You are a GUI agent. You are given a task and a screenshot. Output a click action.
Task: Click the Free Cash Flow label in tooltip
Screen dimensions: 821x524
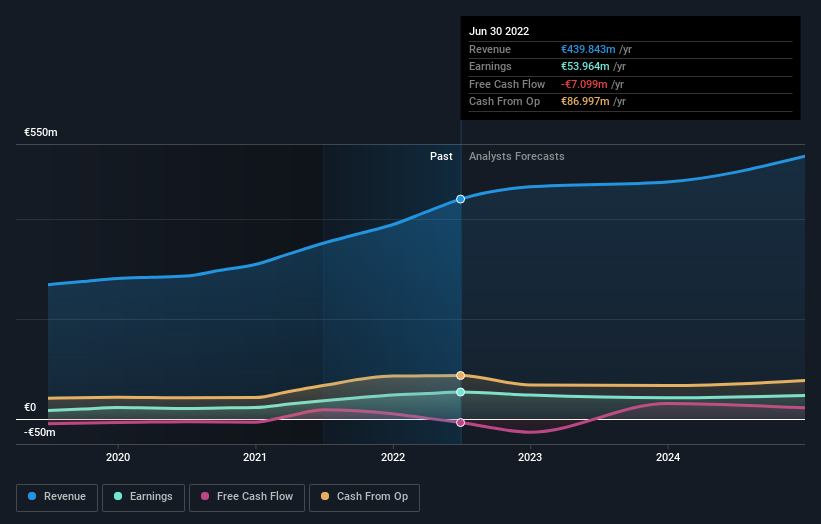(x=507, y=84)
